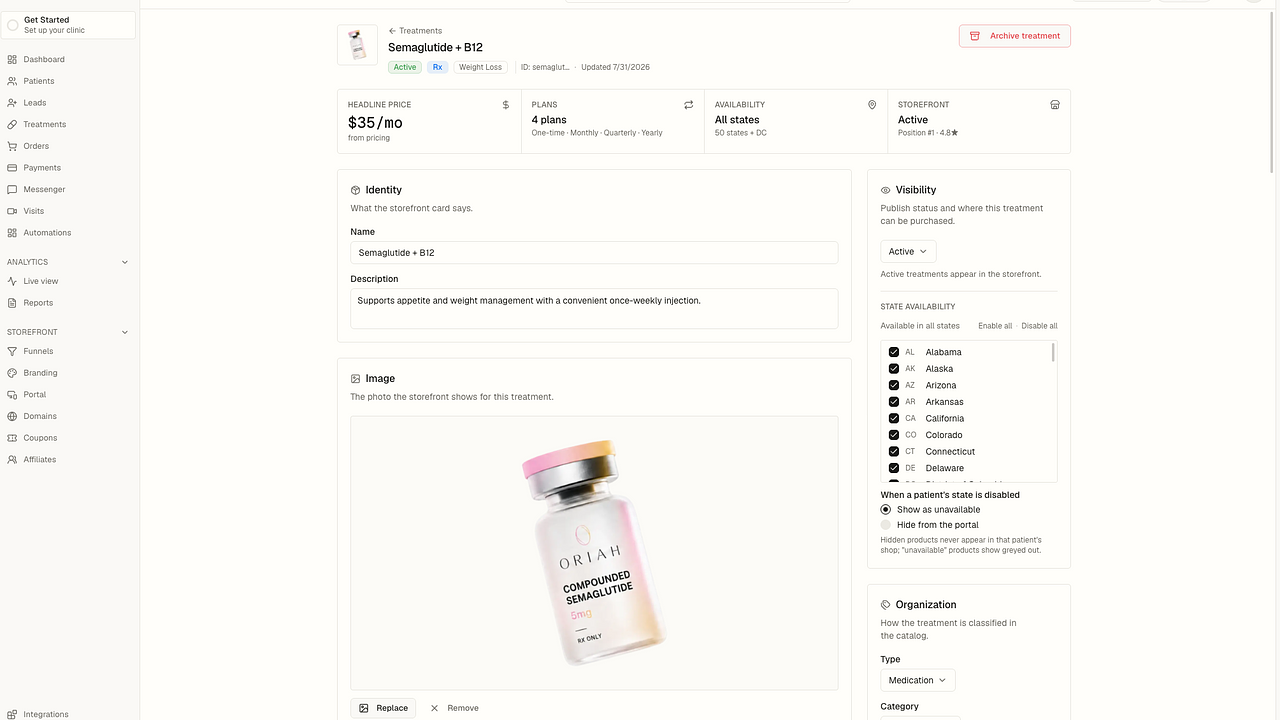Click the Domains globe icon

pos(12,416)
